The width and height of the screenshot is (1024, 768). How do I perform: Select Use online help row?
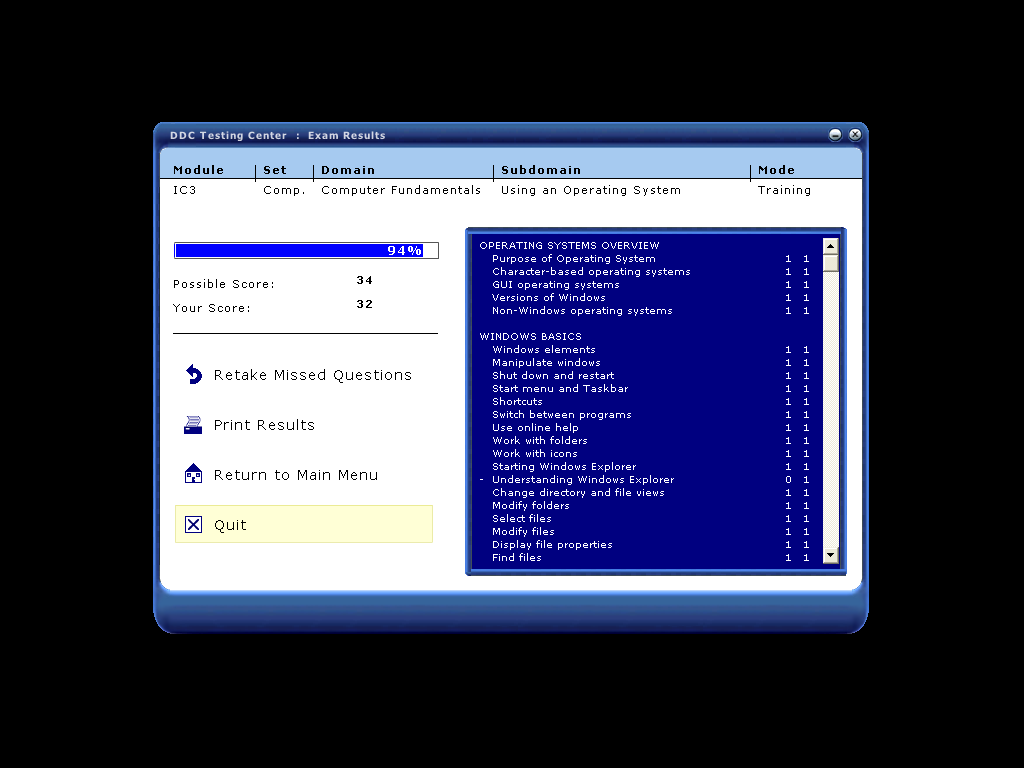[x=650, y=428]
